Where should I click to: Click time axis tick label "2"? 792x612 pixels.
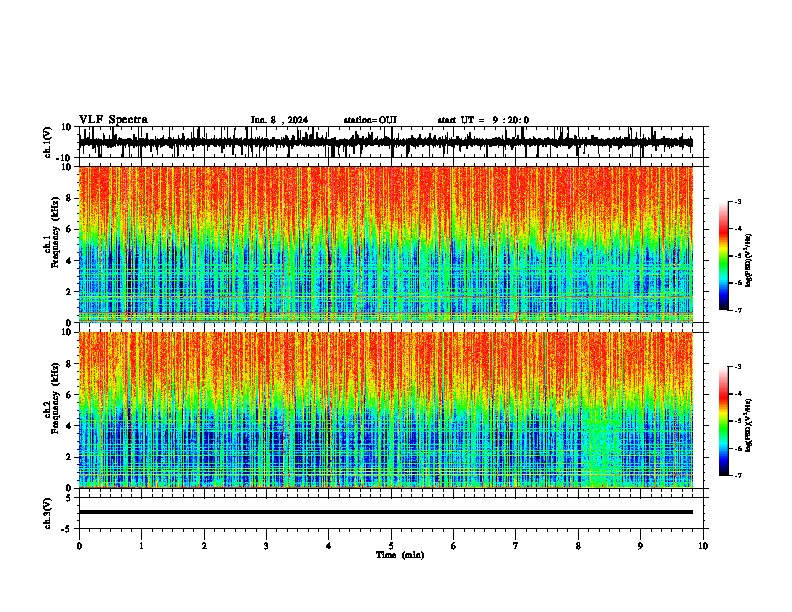[204, 546]
